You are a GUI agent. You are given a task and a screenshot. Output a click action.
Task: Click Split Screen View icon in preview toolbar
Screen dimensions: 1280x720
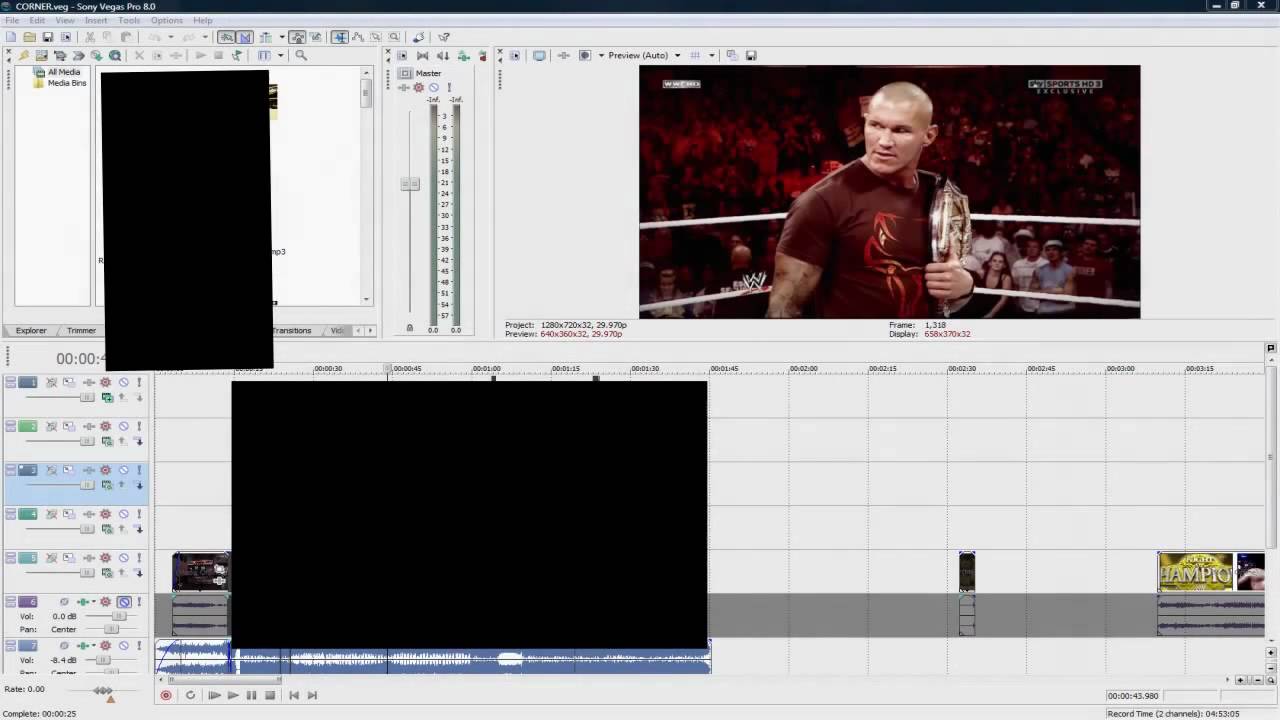click(585, 55)
